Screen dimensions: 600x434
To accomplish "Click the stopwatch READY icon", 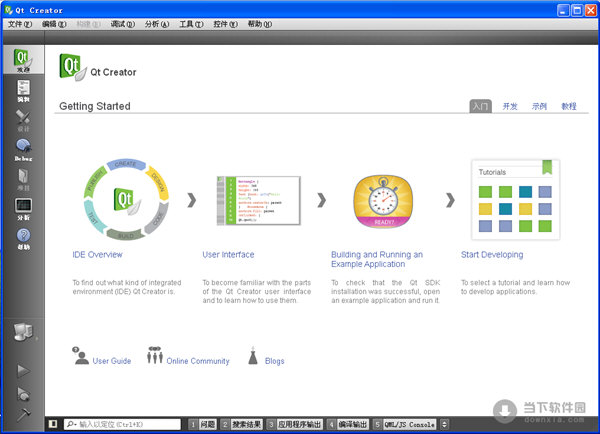I will click(383, 201).
